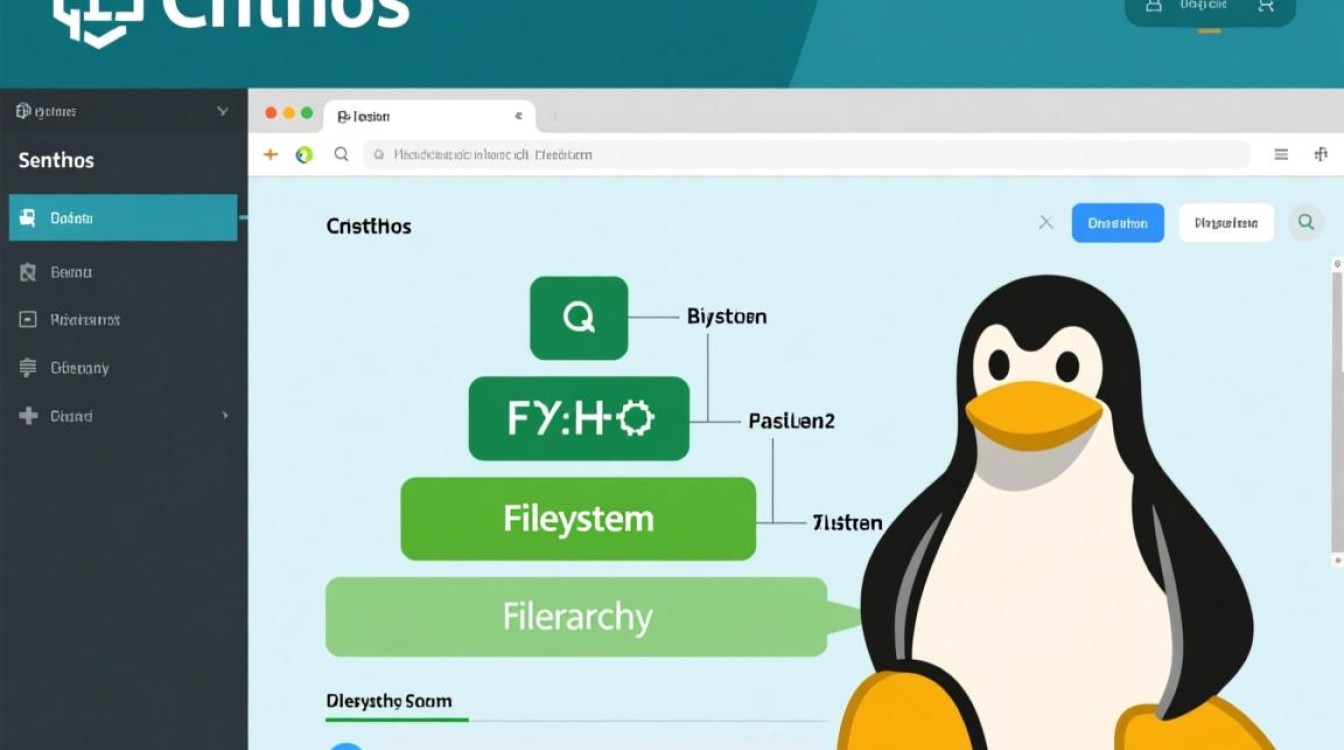
Task: Click the rightmost icon in the browser toolbar
Action: point(1320,154)
